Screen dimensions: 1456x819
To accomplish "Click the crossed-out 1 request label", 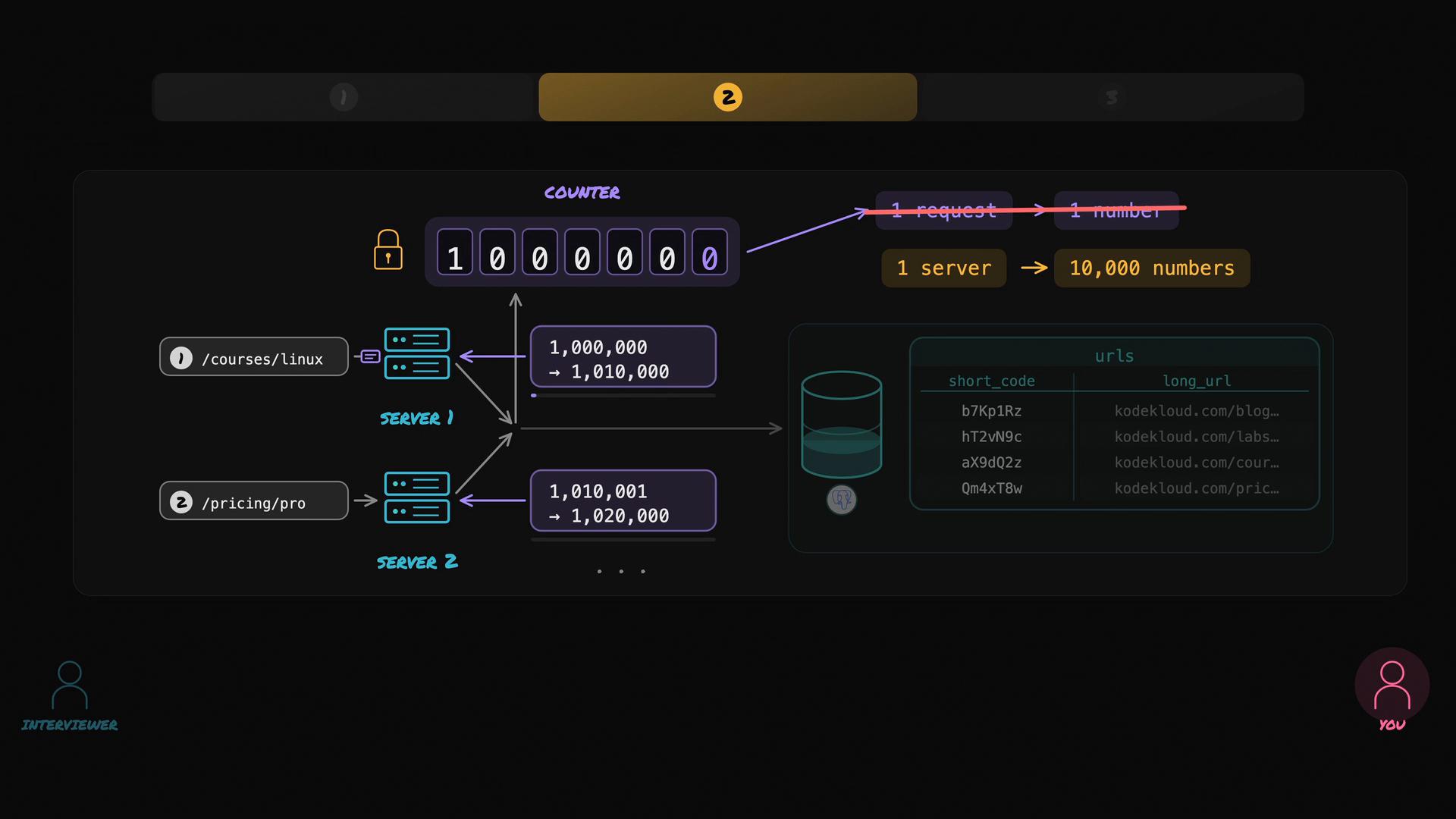I will (944, 210).
